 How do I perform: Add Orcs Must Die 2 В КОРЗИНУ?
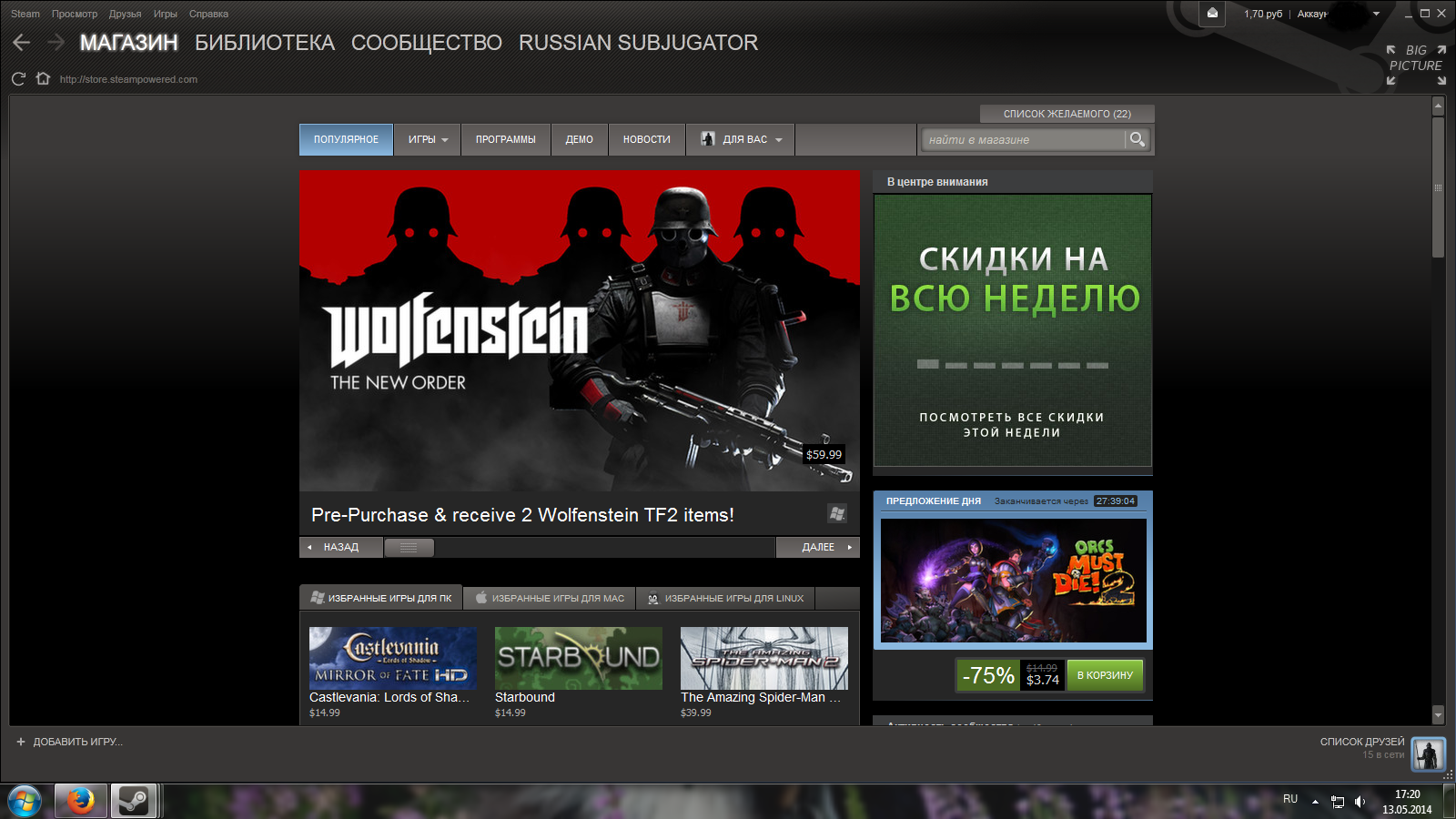tap(1105, 675)
